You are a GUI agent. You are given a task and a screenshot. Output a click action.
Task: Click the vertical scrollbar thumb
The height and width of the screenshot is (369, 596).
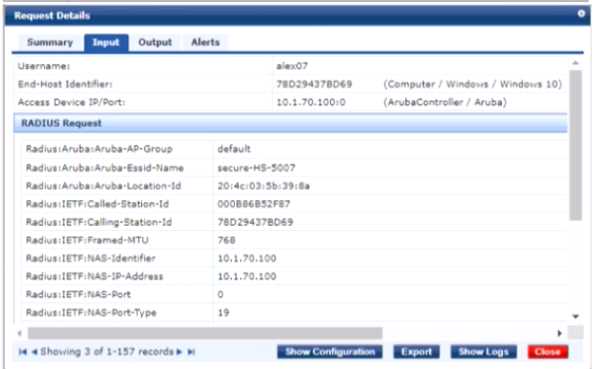click(x=575, y=145)
